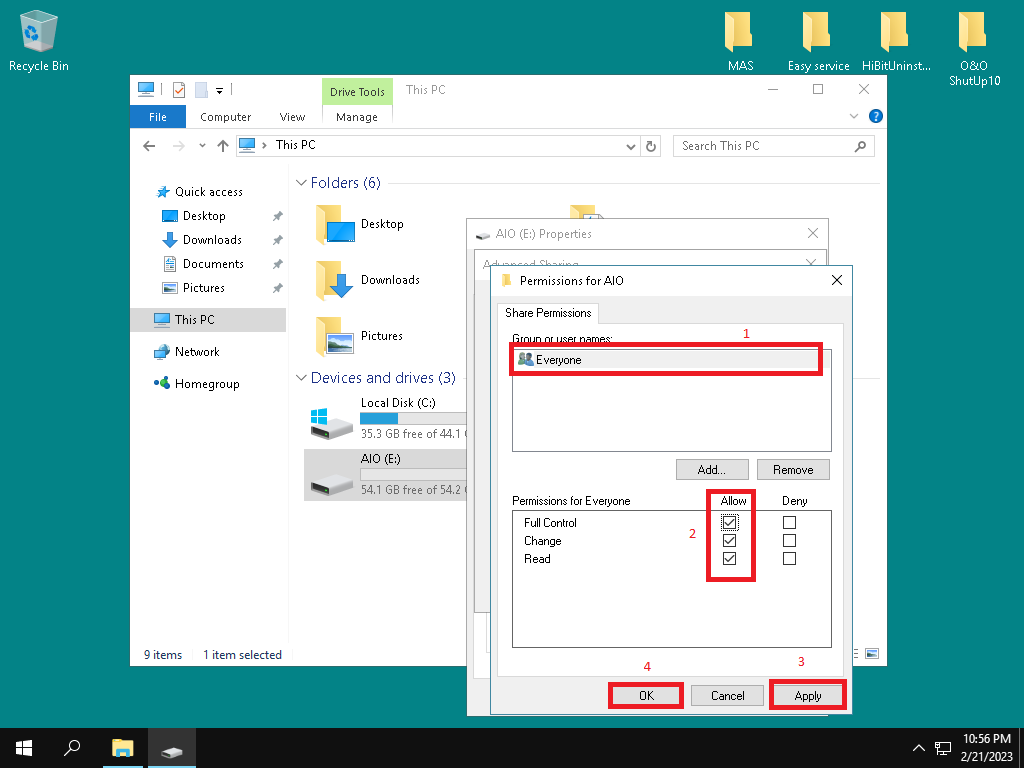Image resolution: width=1024 pixels, height=768 pixels.
Task: Collapse the Folders (6) section
Action: click(x=301, y=184)
